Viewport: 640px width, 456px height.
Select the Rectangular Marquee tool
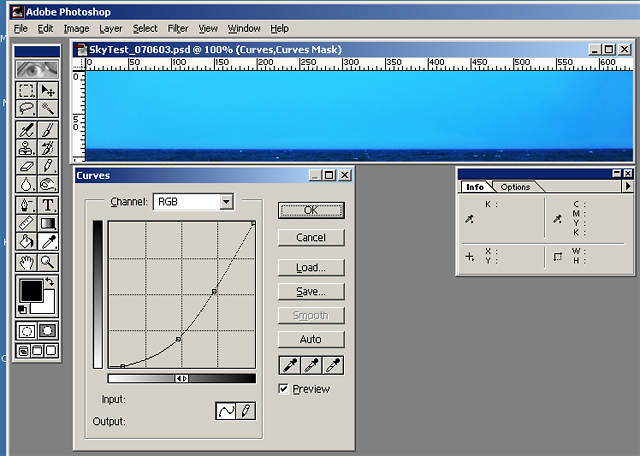pyautogui.click(x=27, y=90)
